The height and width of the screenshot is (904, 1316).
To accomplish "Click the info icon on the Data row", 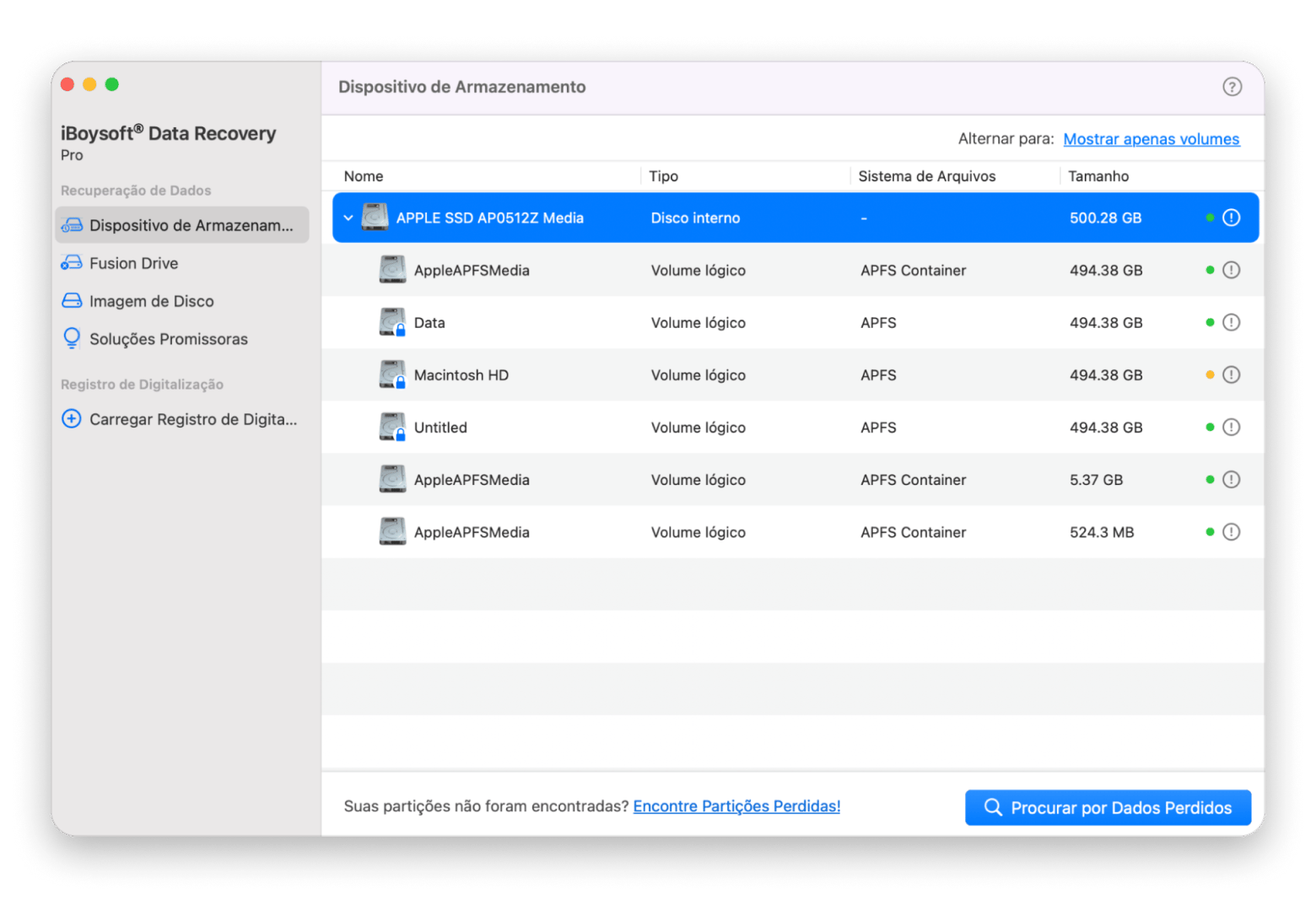I will [1232, 322].
